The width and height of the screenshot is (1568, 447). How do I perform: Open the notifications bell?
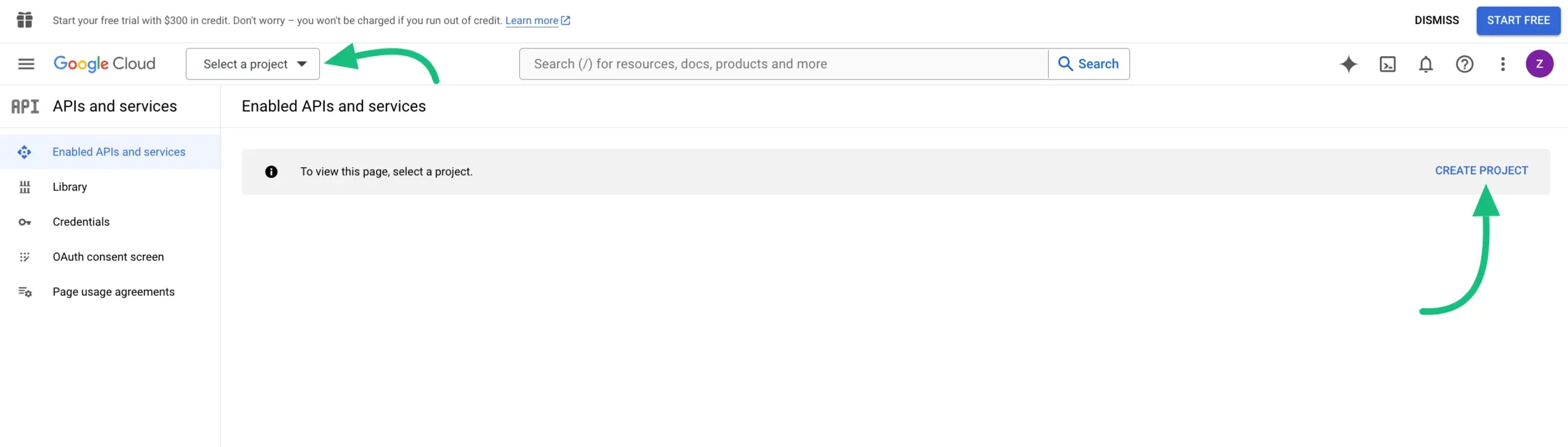tap(1426, 64)
